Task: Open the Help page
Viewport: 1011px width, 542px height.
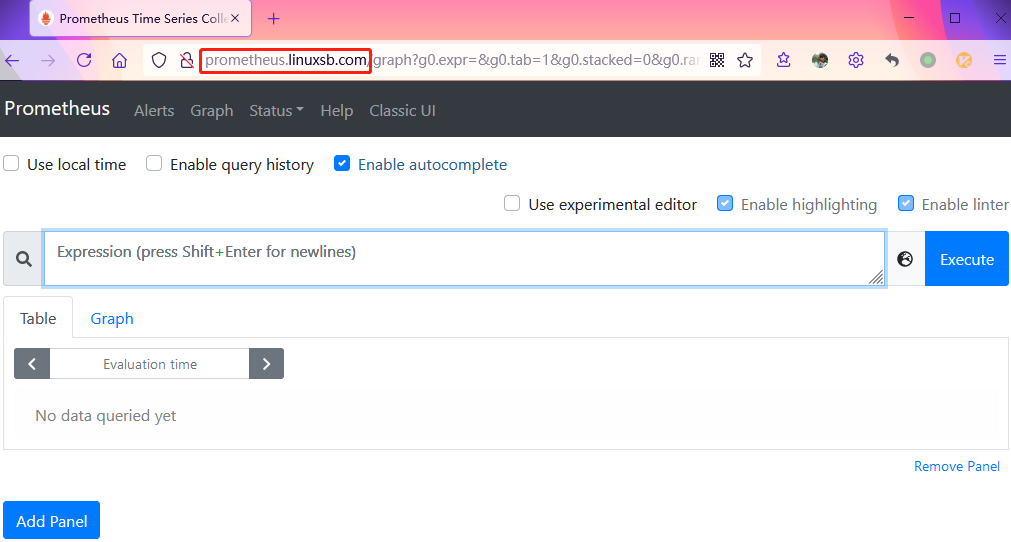Action: (x=337, y=111)
